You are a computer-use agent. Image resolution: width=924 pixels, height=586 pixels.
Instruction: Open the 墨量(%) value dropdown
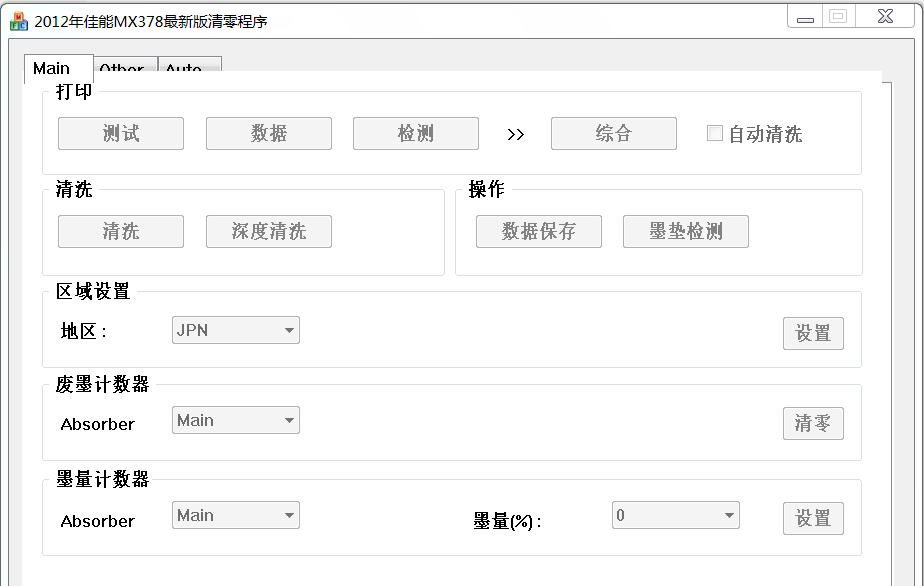676,515
